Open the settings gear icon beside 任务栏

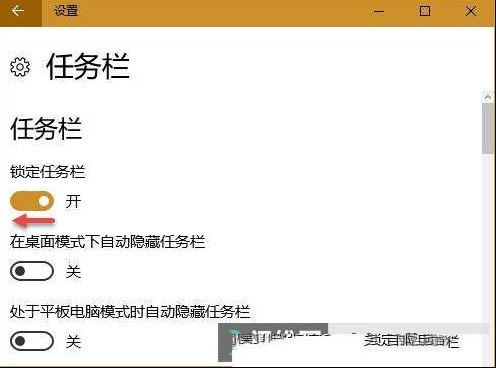pos(20,67)
